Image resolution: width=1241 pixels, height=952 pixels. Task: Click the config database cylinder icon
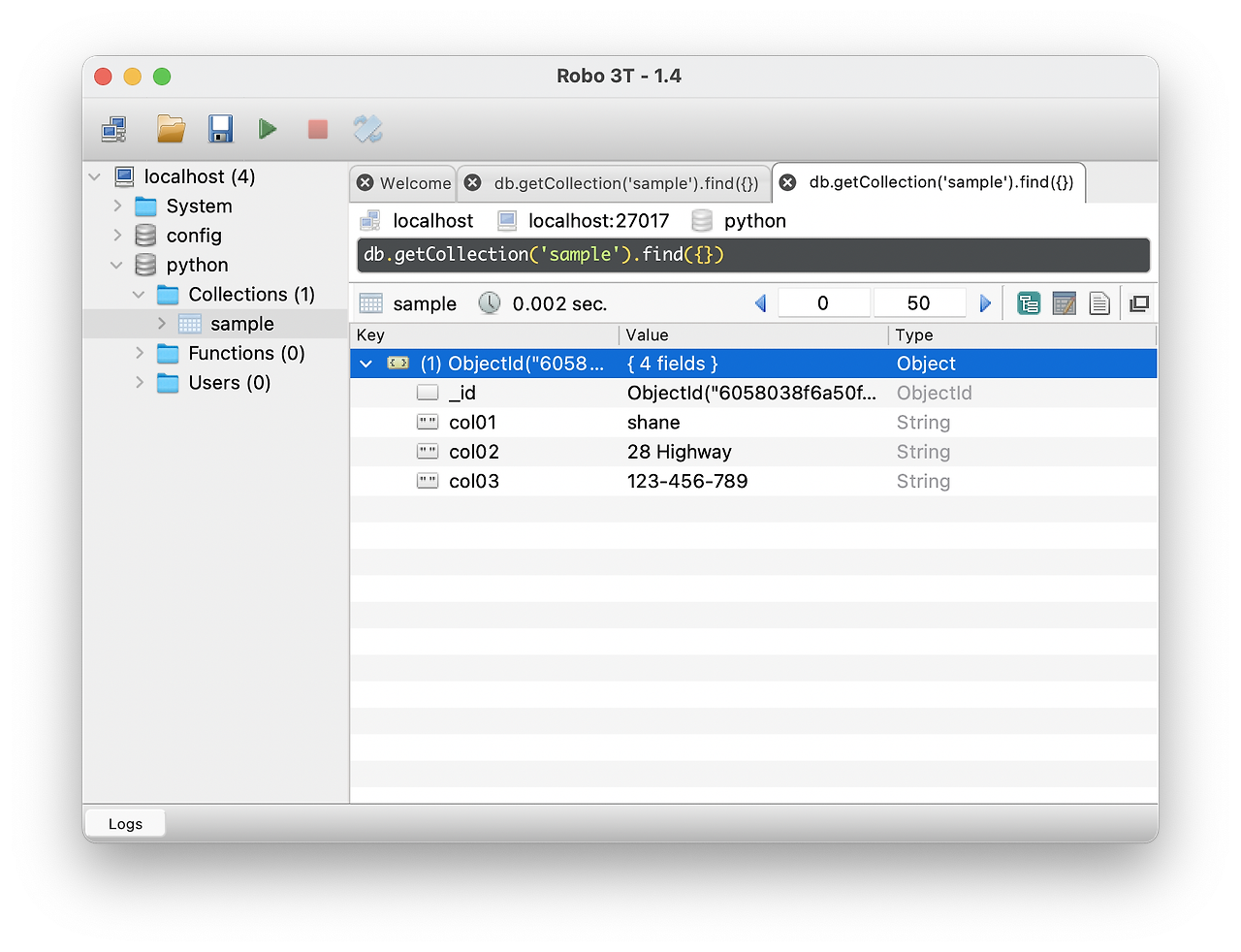[x=145, y=236]
